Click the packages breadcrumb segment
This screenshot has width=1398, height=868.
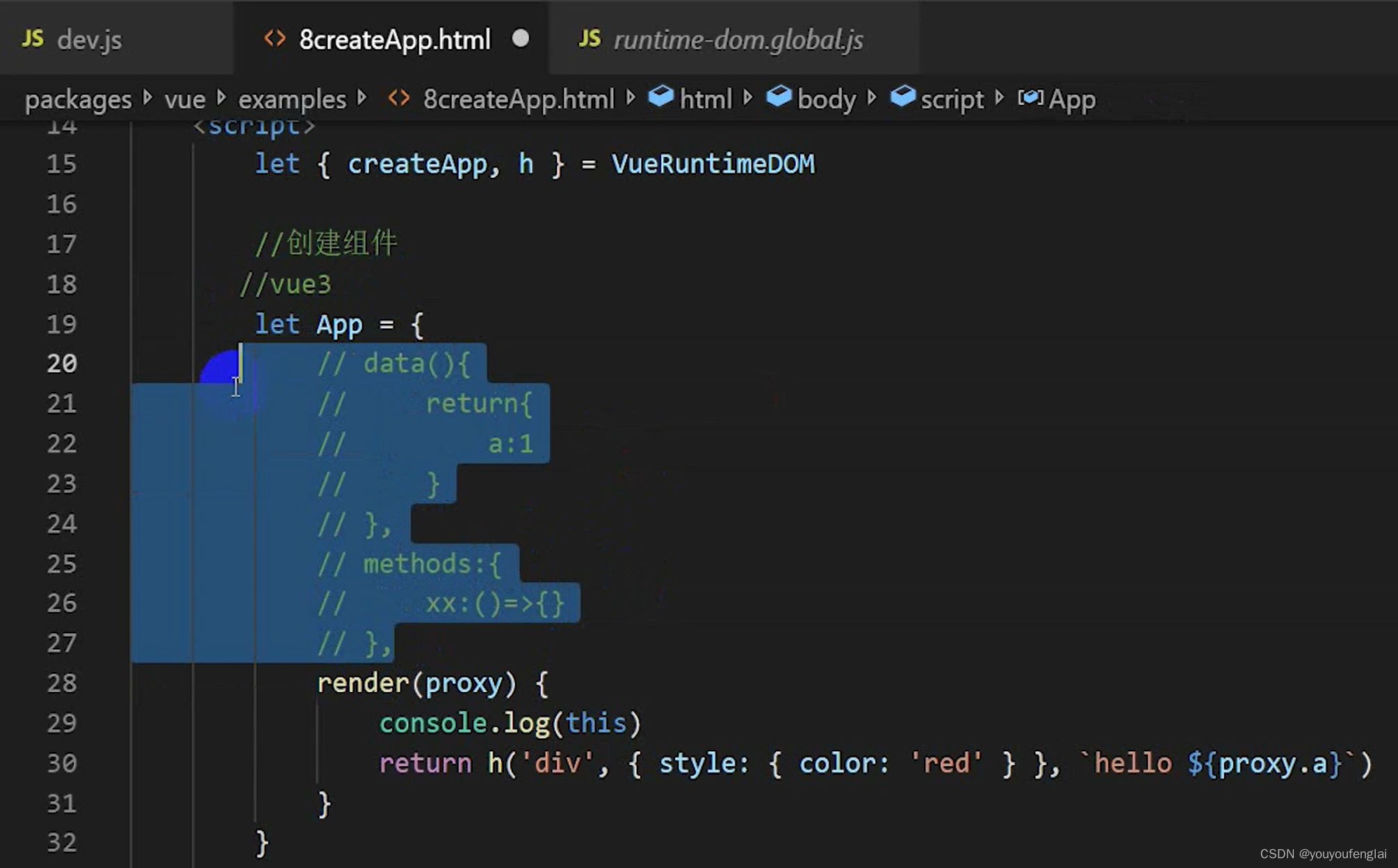click(78, 99)
